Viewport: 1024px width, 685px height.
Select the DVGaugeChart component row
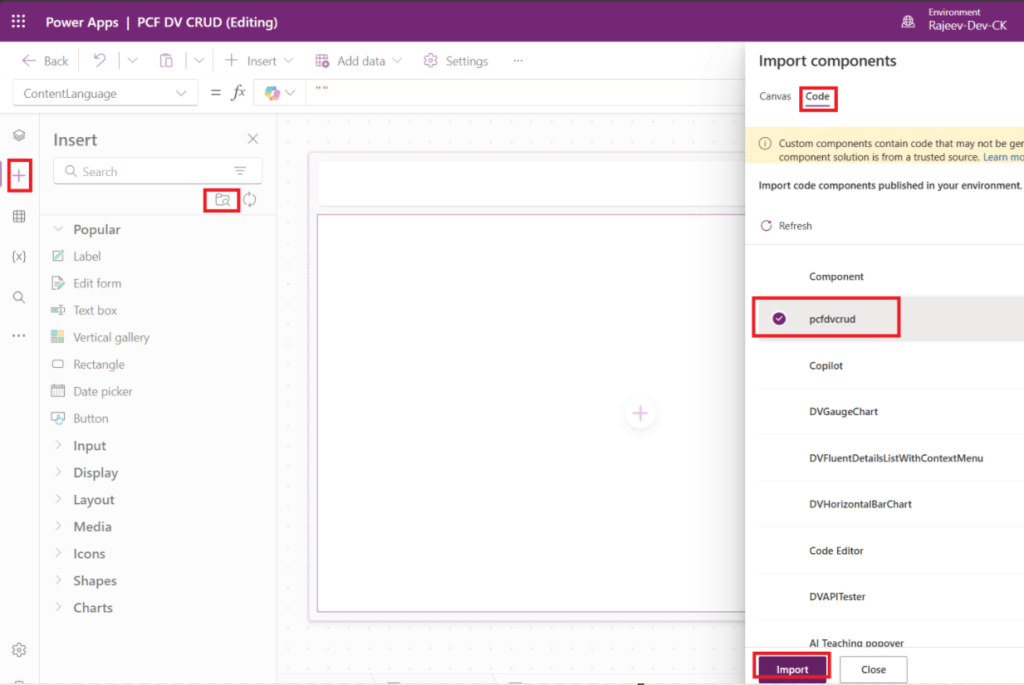coord(843,412)
